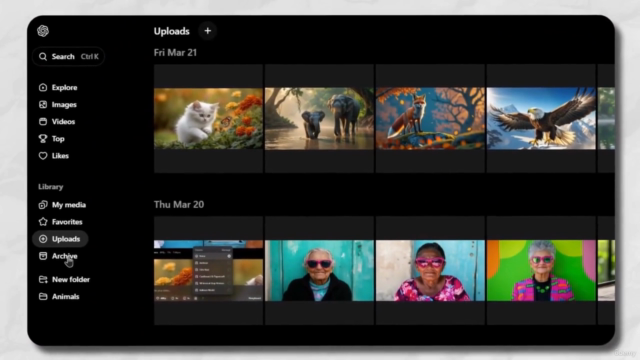Open the elephants in river thumbnail
The height and width of the screenshot is (360, 640).
coord(319,118)
